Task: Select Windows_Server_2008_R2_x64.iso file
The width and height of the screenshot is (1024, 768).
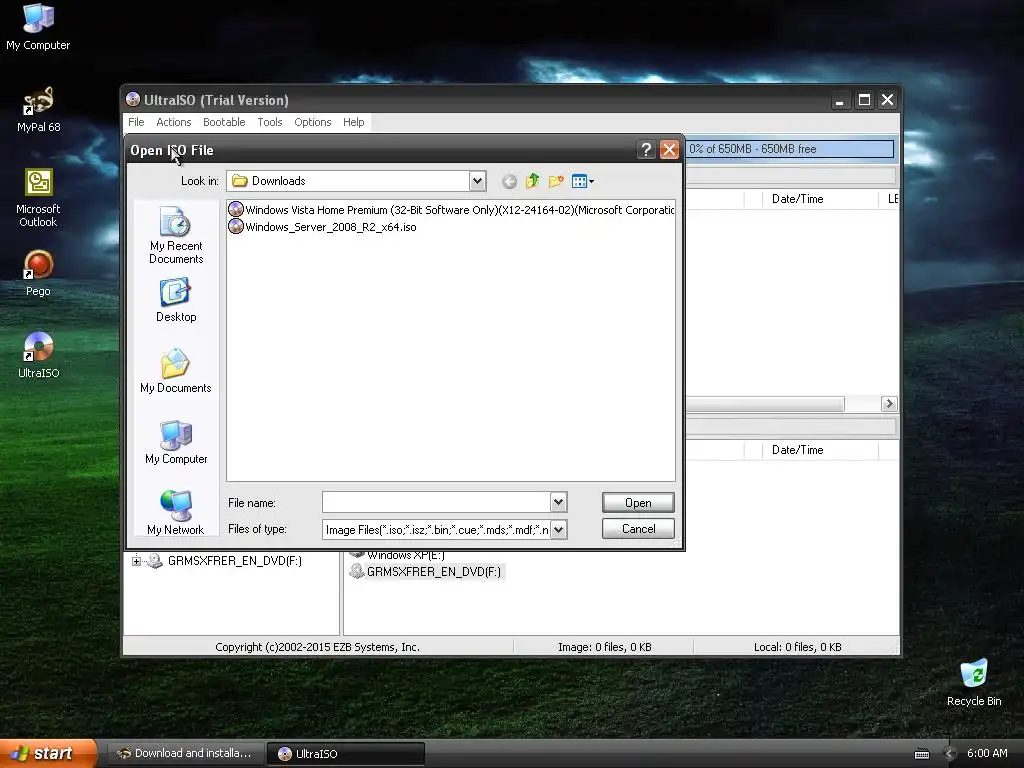Action: click(x=323, y=227)
